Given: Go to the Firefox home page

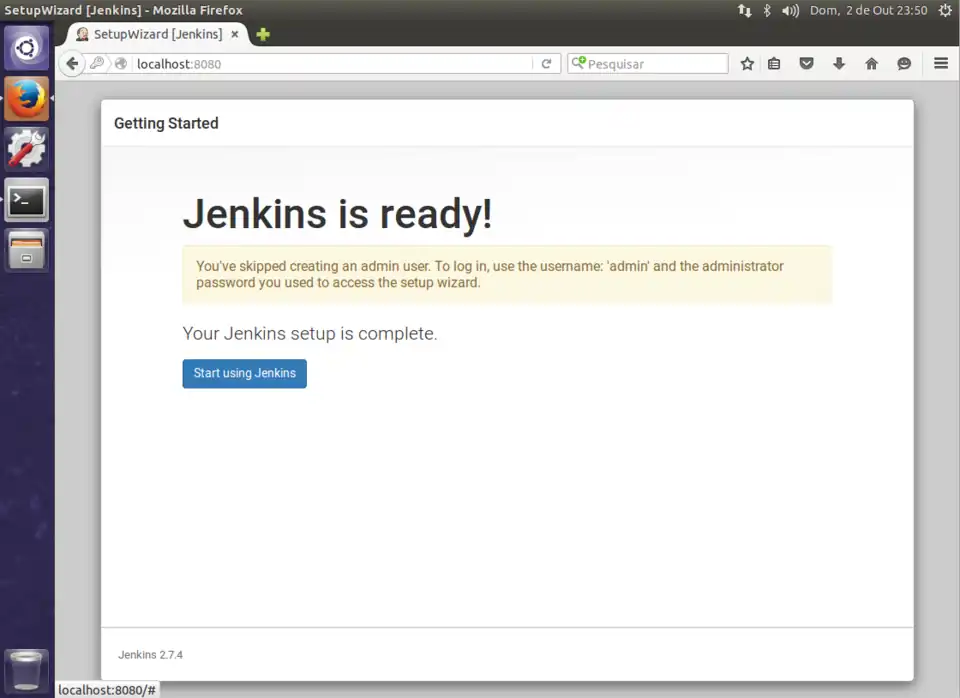Looking at the screenshot, I should tap(871, 63).
